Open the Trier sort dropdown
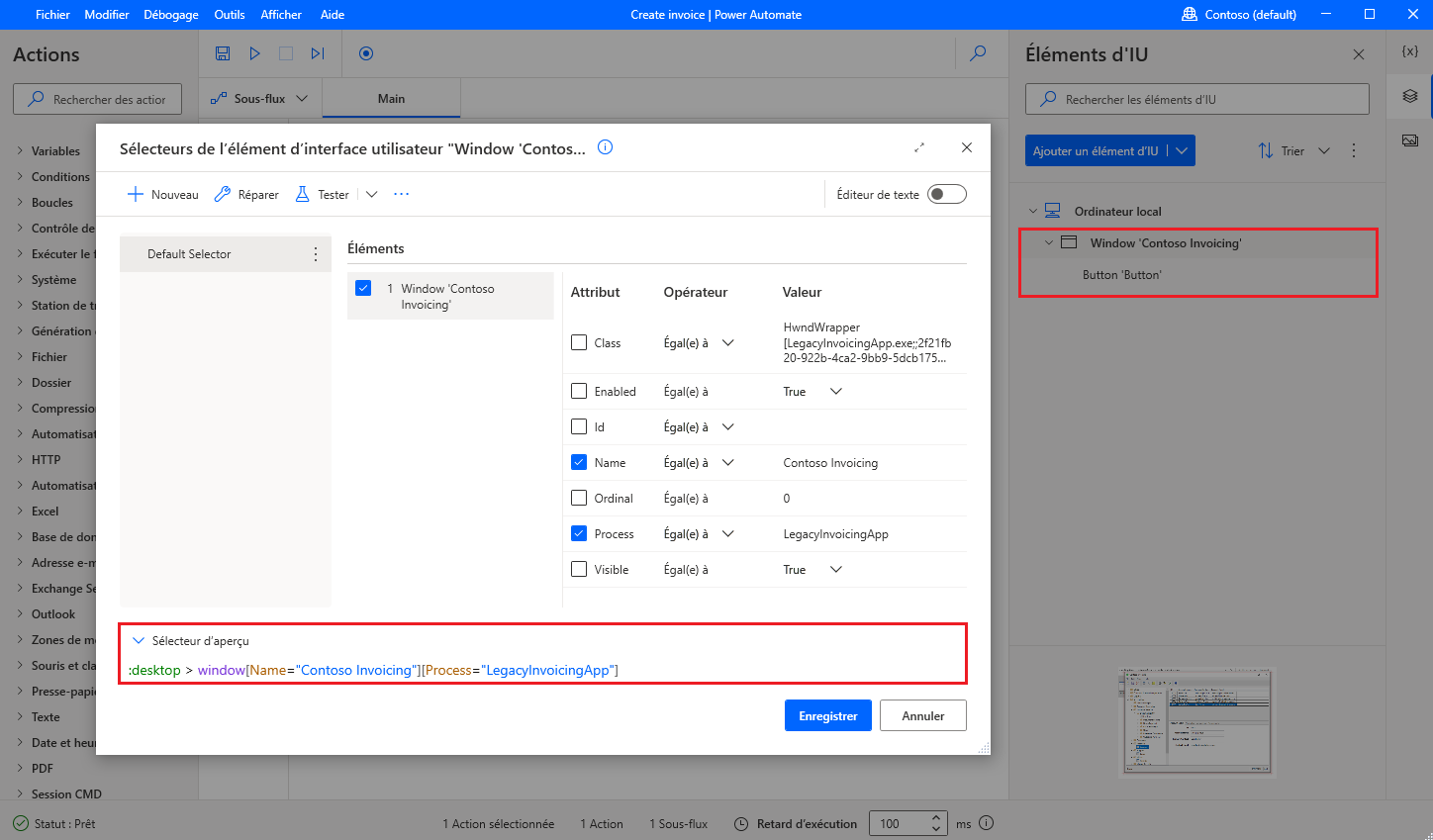 pyautogui.click(x=1294, y=150)
